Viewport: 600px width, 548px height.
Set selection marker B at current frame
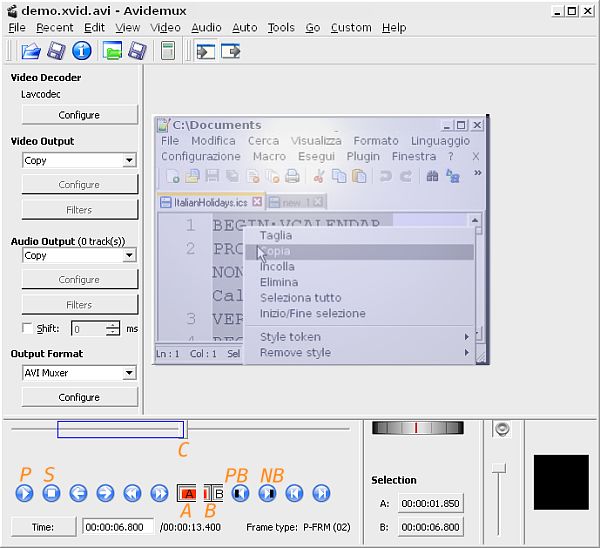click(x=213, y=493)
